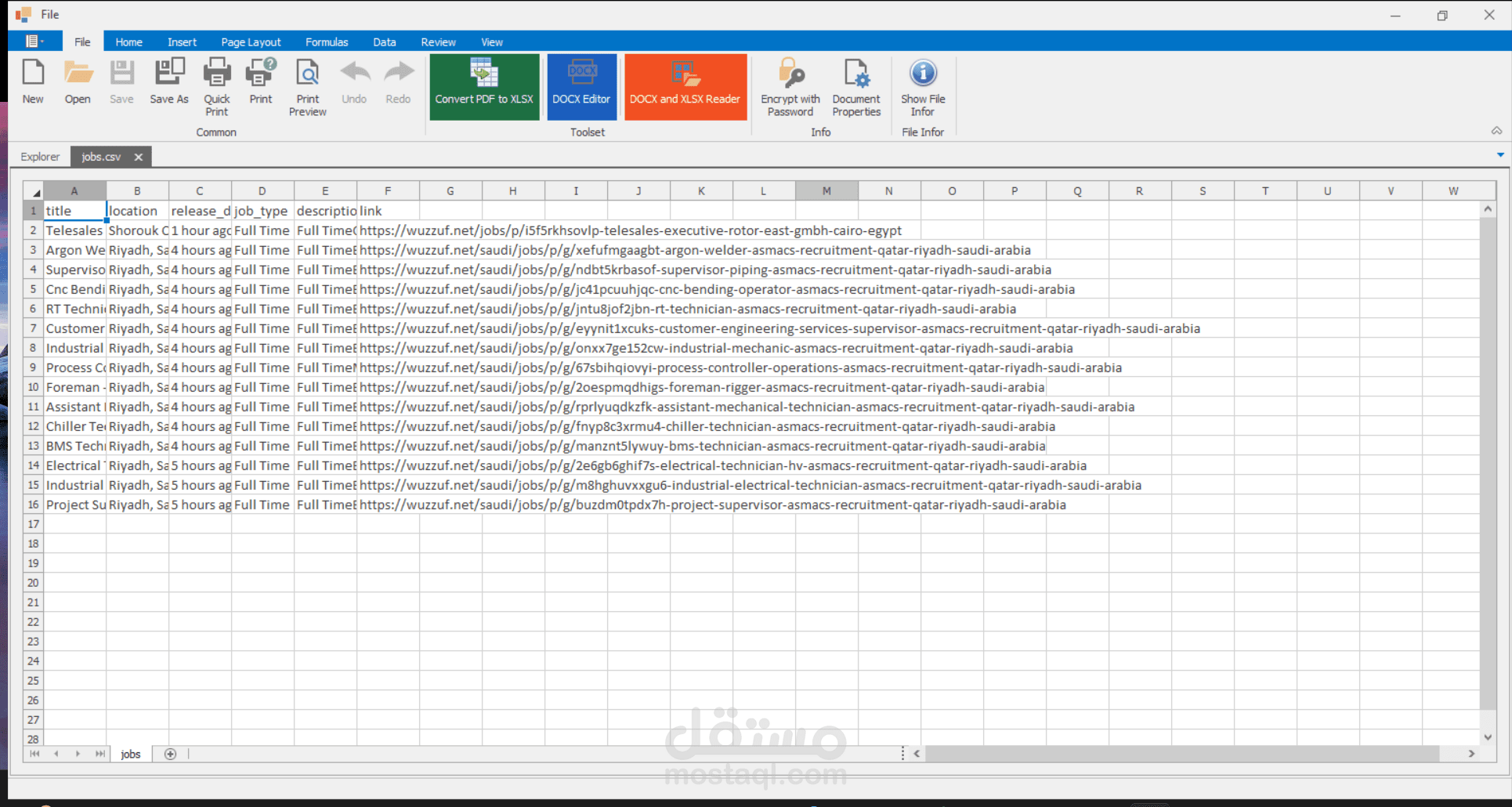The image size is (1512, 807).
Task: Click the '1 hour ag' release date cell
Action: coord(200,230)
